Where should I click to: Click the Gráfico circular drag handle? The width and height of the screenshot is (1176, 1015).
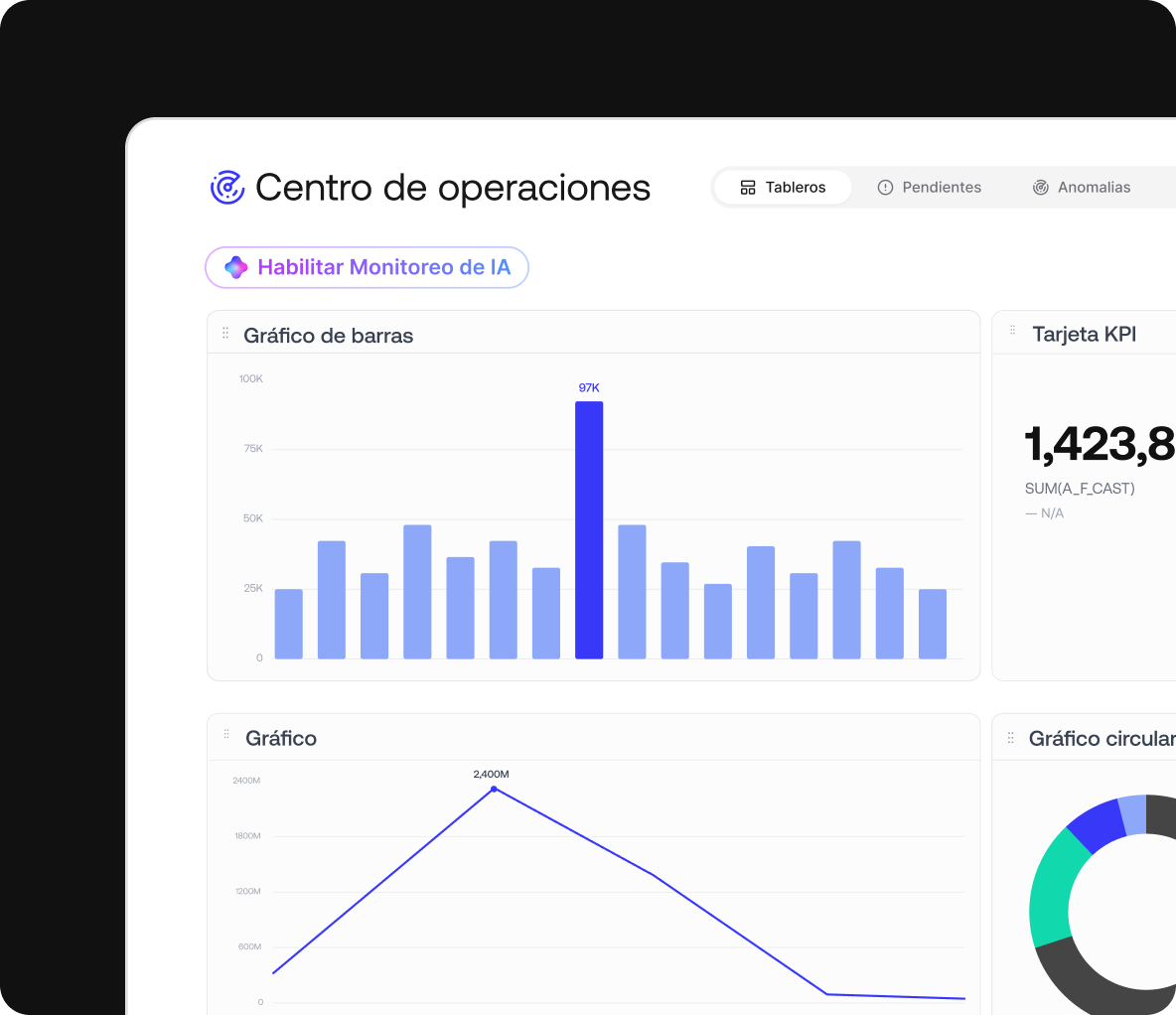click(x=1010, y=738)
